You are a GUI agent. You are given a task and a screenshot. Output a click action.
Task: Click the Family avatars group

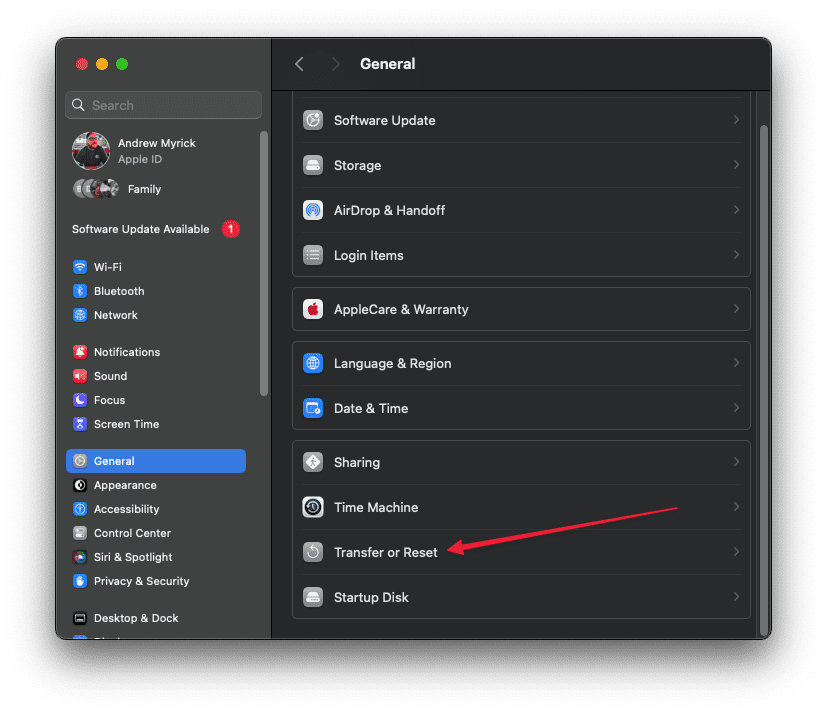pos(95,189)
